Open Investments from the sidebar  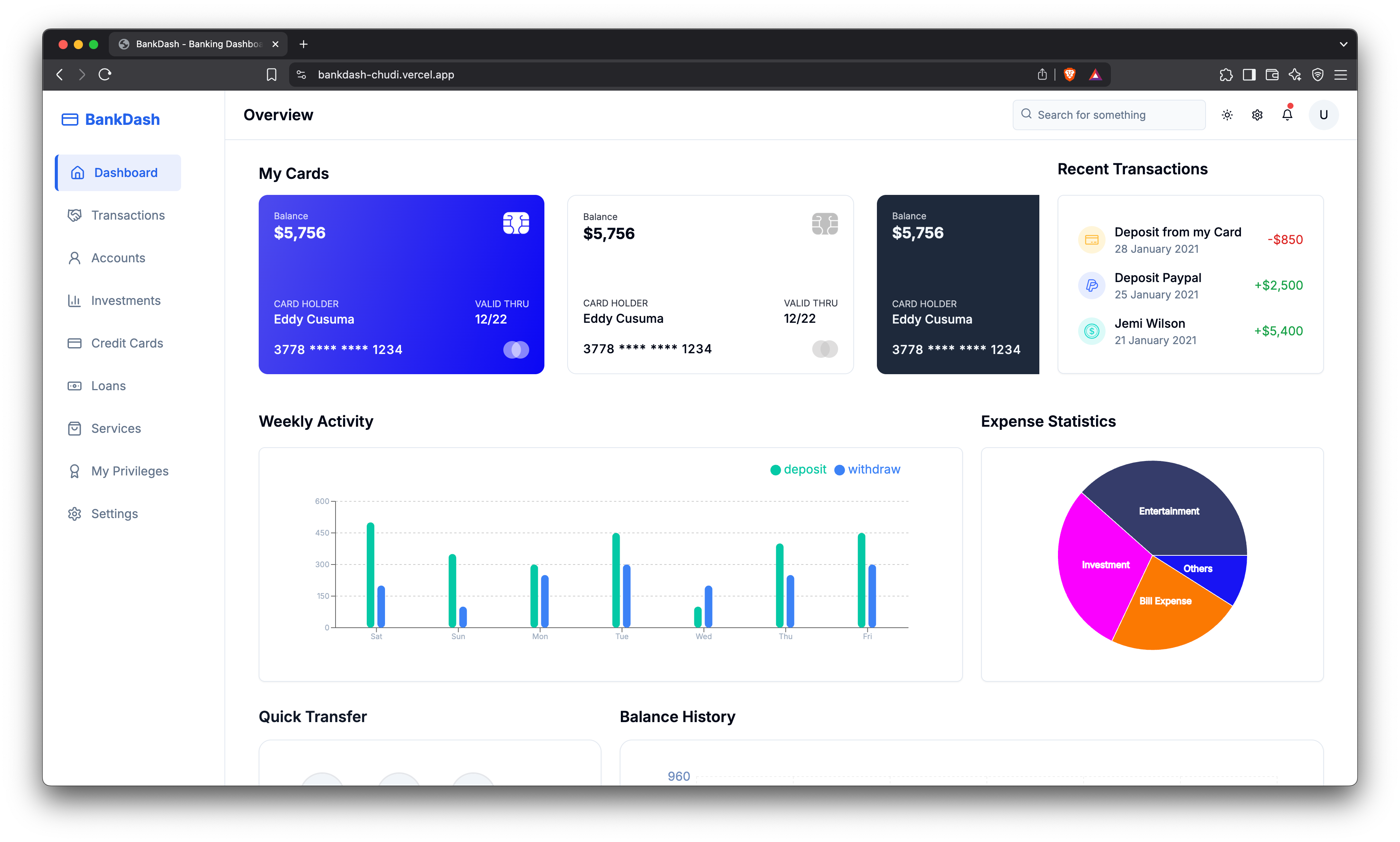pos(75,300)
